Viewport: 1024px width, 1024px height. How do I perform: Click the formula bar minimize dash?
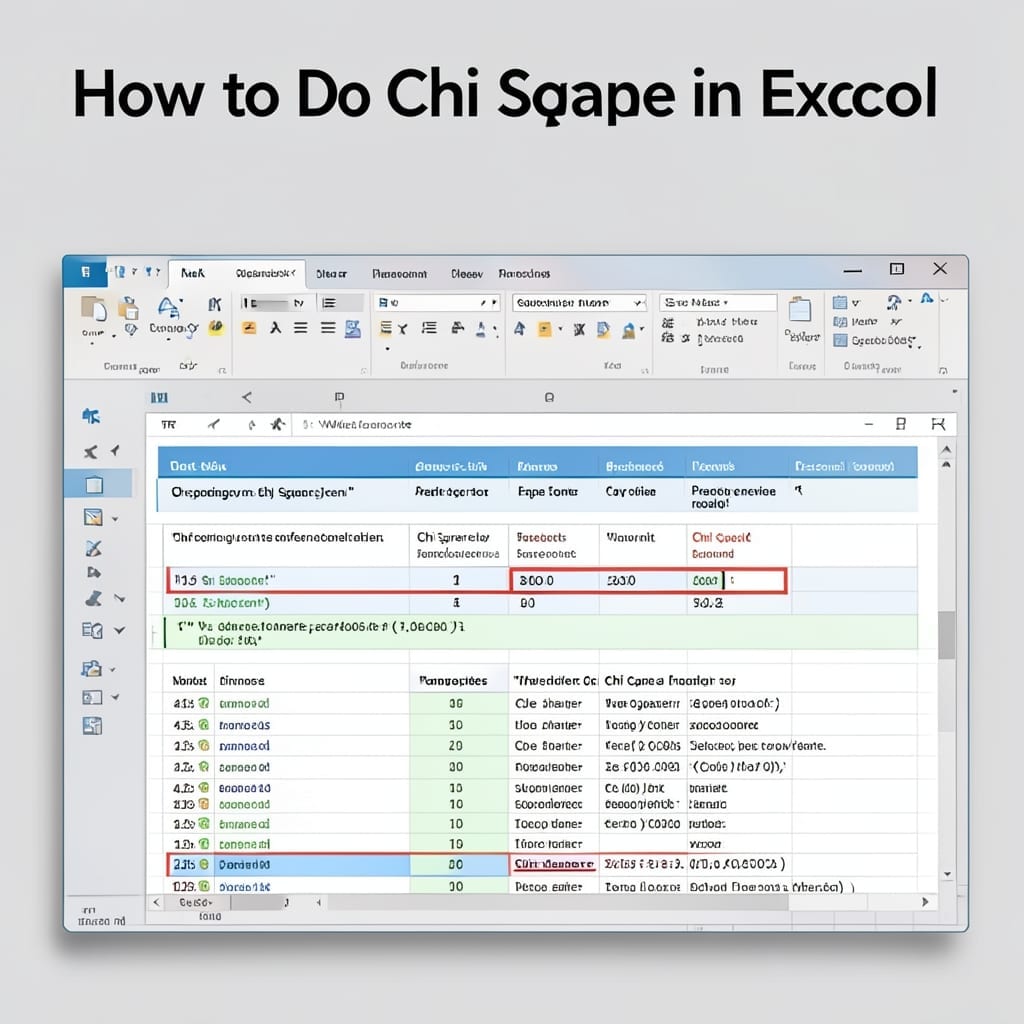point(869,424)
